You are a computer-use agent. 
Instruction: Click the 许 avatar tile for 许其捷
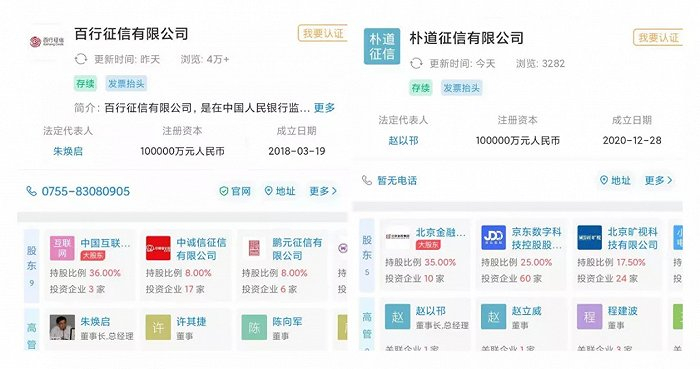point(158,328)
